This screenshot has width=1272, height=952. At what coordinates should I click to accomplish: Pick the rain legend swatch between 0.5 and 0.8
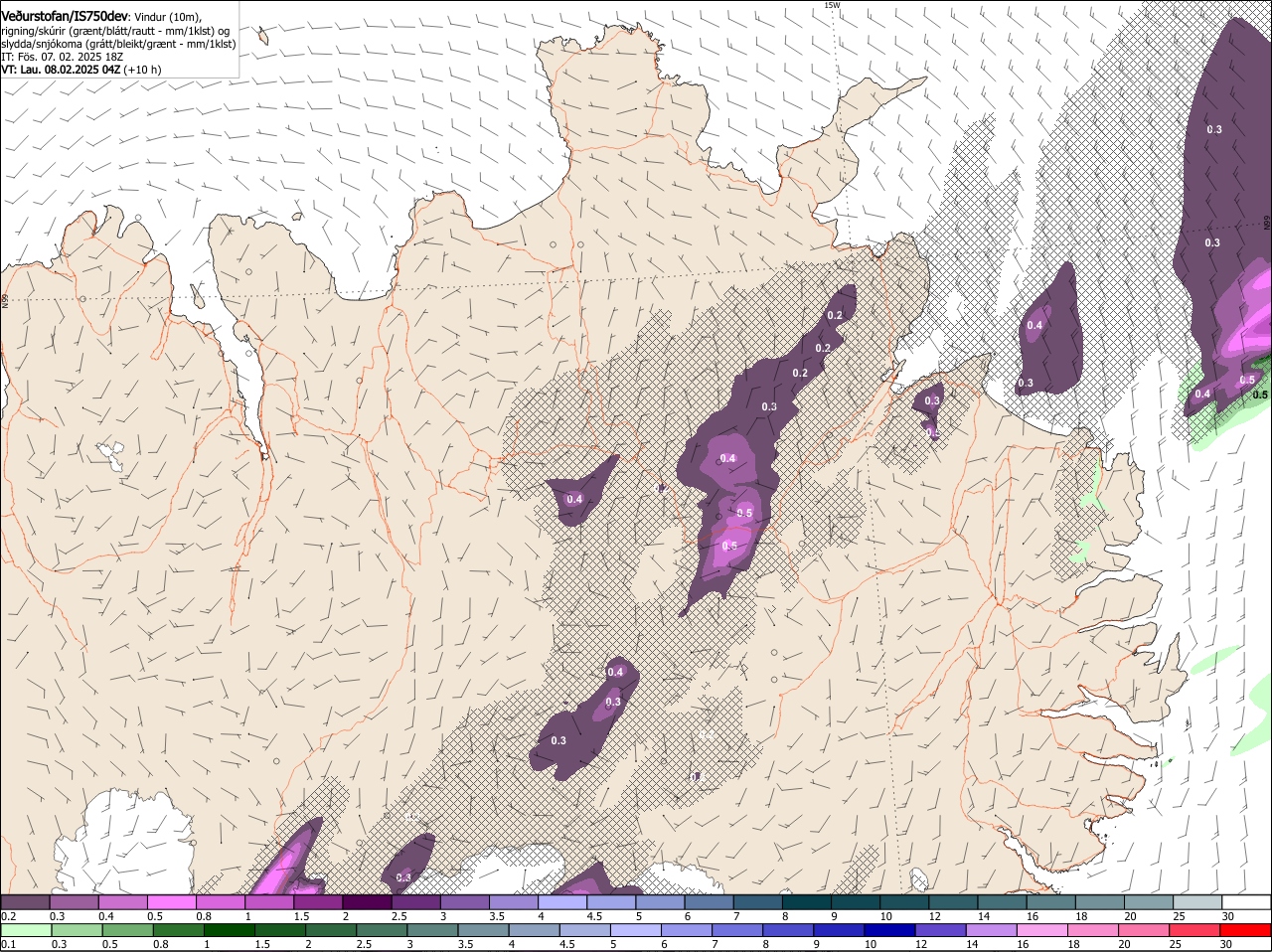[x=127, y=930]
